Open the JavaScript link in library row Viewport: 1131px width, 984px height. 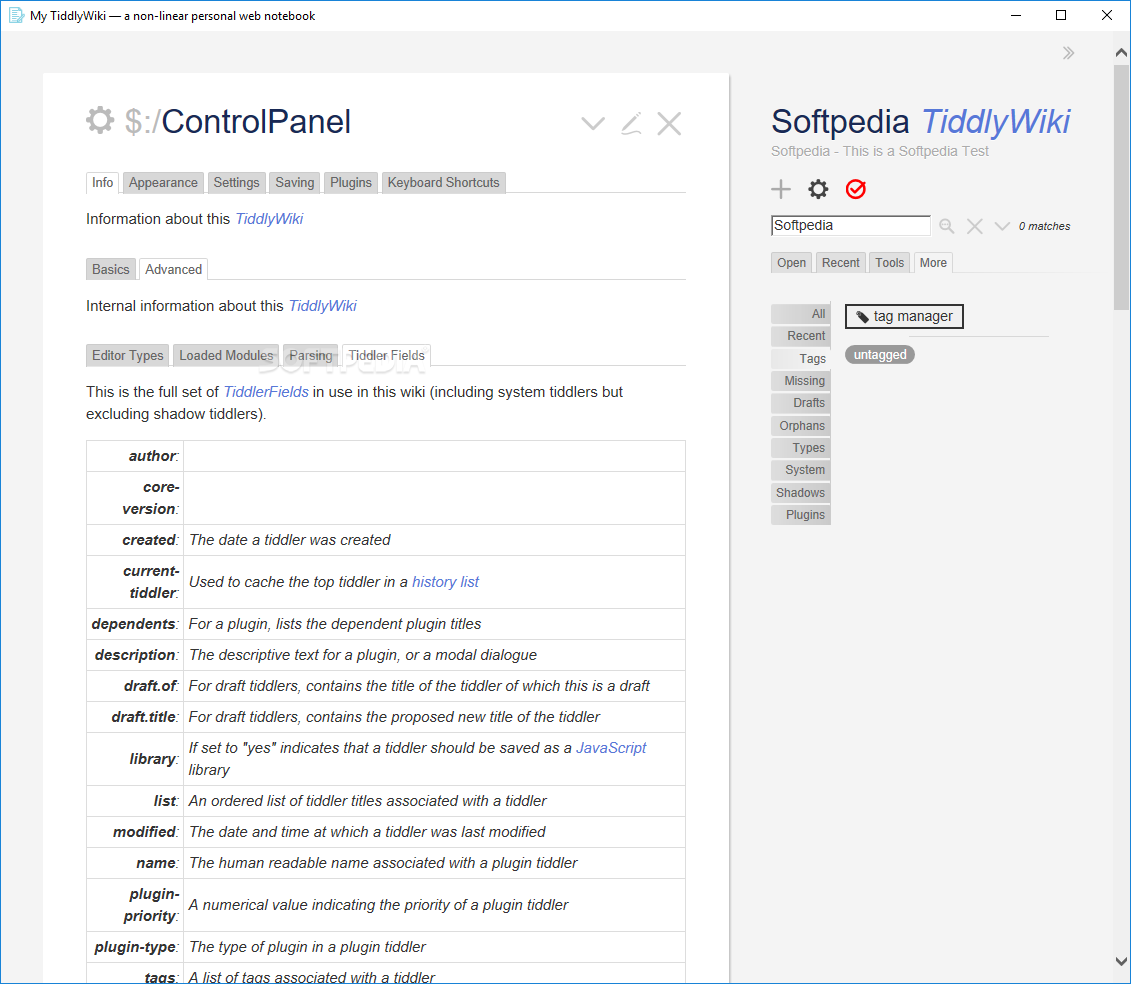click(x=611, y=748)
